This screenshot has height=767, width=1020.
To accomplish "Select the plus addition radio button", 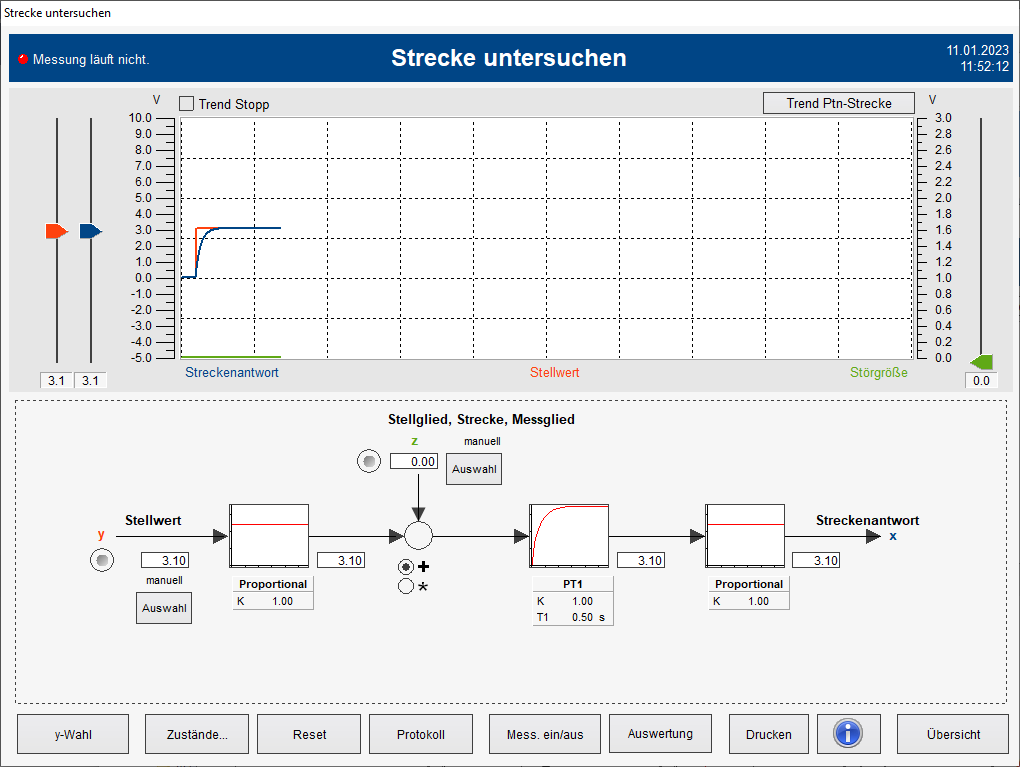I will click(406, 567).
